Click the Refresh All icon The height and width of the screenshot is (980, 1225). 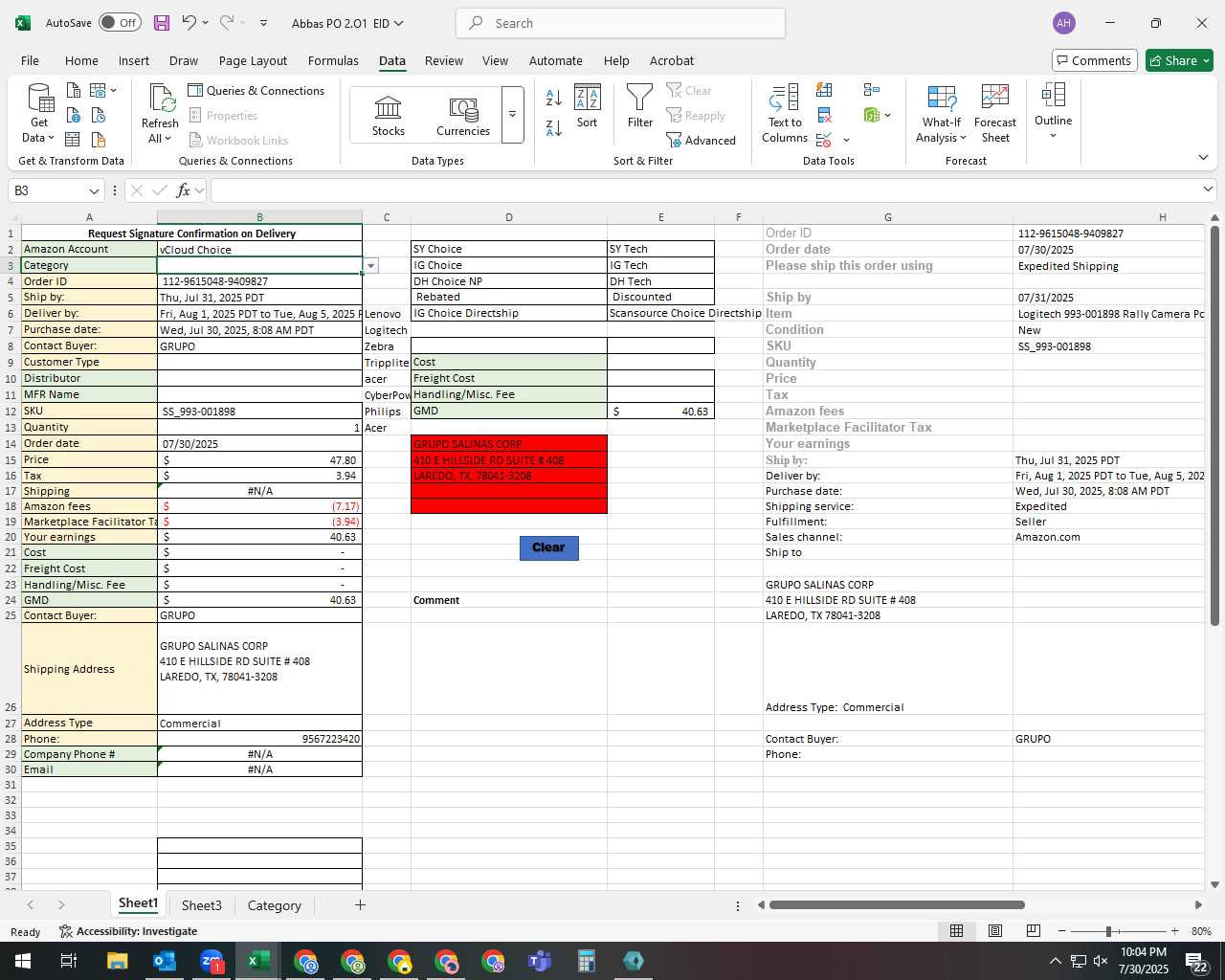pos(160,113)
